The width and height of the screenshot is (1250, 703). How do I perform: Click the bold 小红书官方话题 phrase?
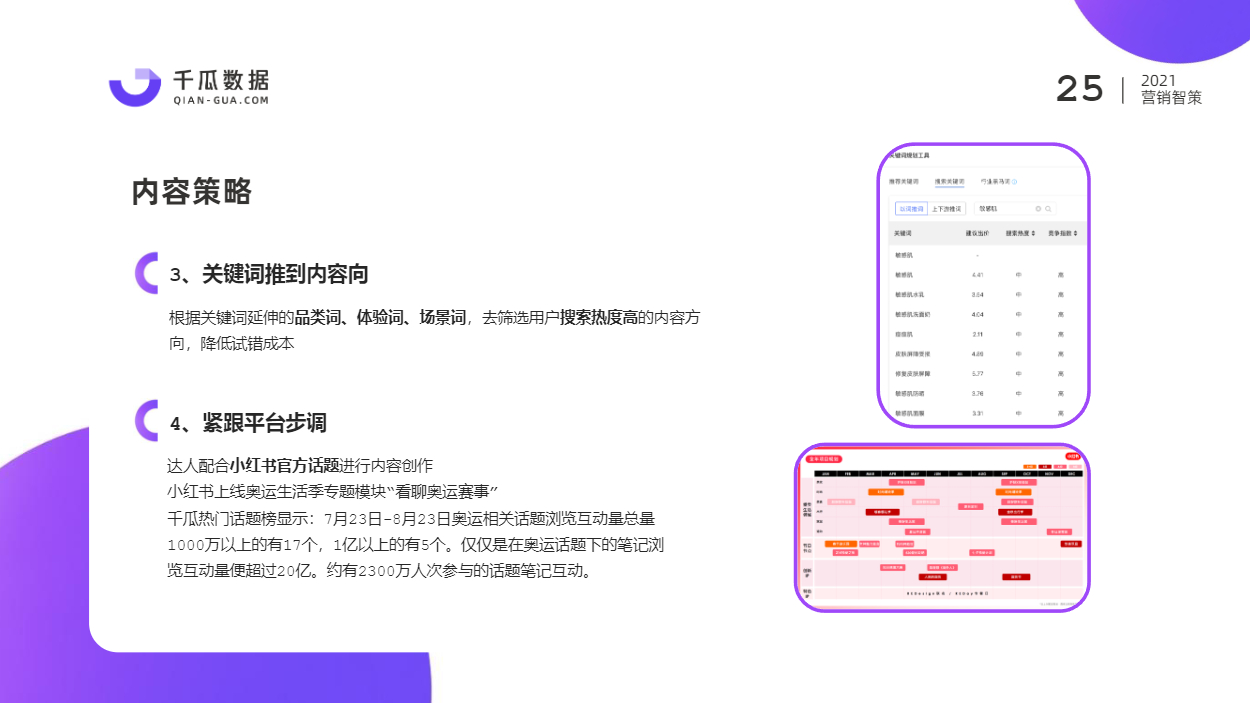[x=284, y=465]
